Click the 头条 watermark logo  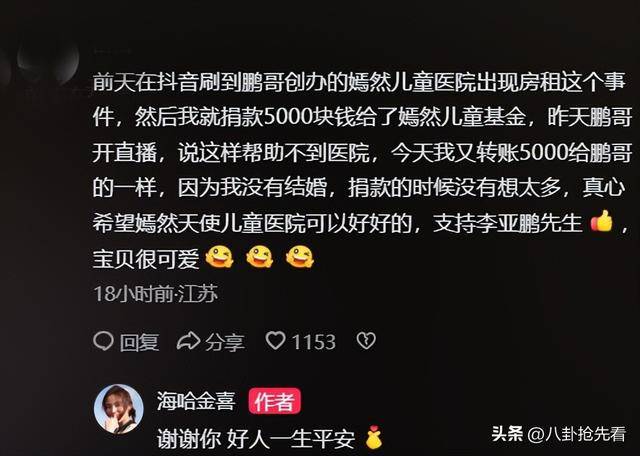coord(507,434)
